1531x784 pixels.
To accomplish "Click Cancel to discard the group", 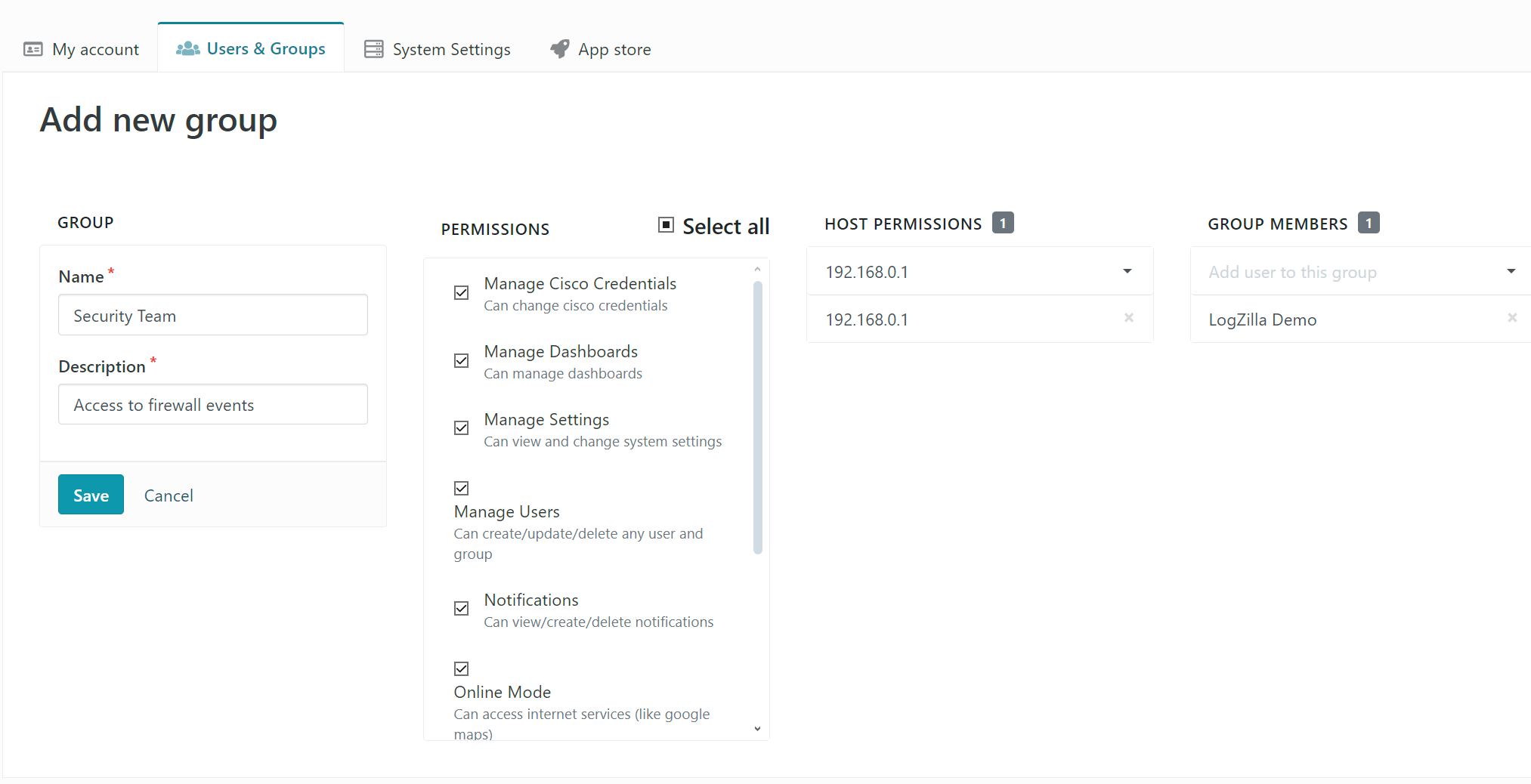I will coord(168,495).
